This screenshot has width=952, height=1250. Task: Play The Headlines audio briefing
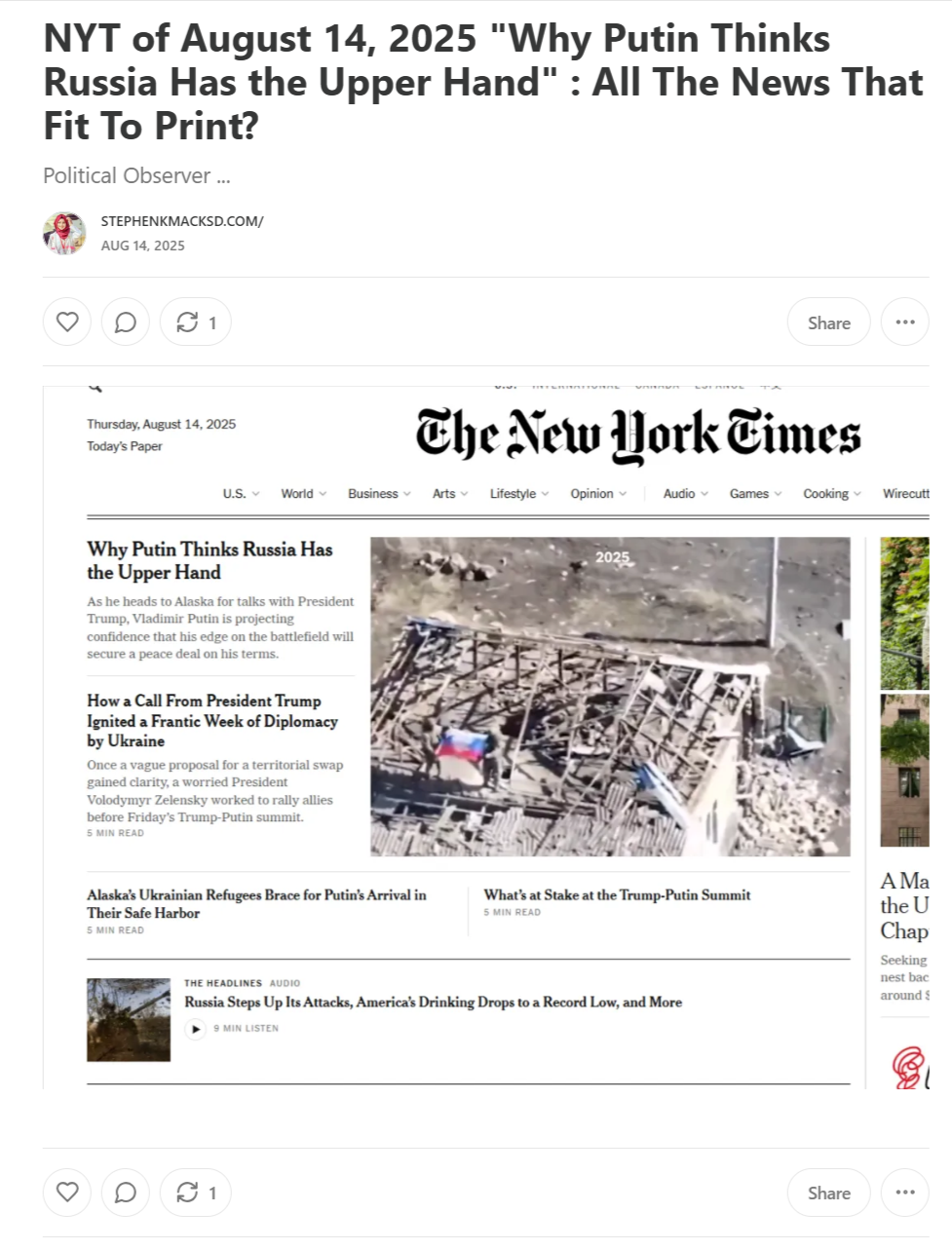(196, 1029)
